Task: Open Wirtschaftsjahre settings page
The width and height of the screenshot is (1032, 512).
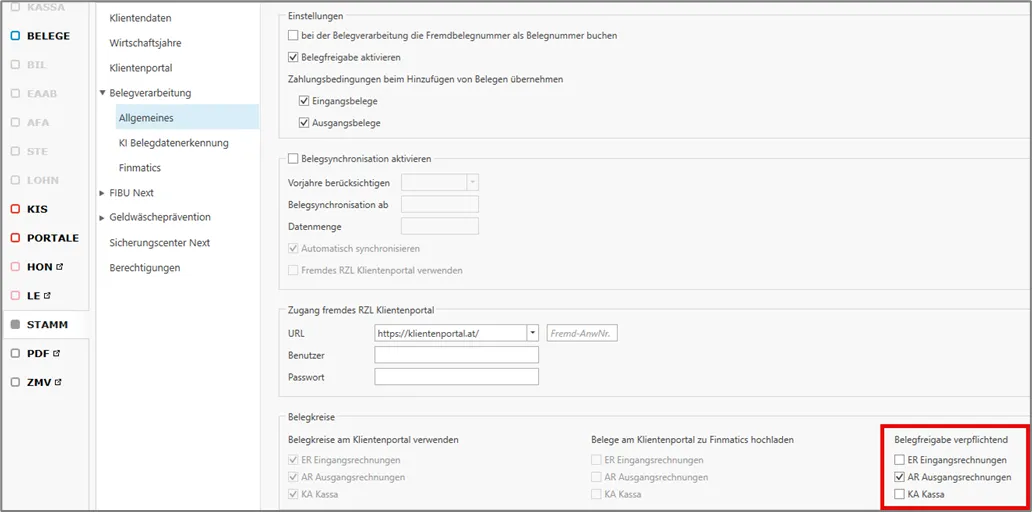Action: click(145, 43)
